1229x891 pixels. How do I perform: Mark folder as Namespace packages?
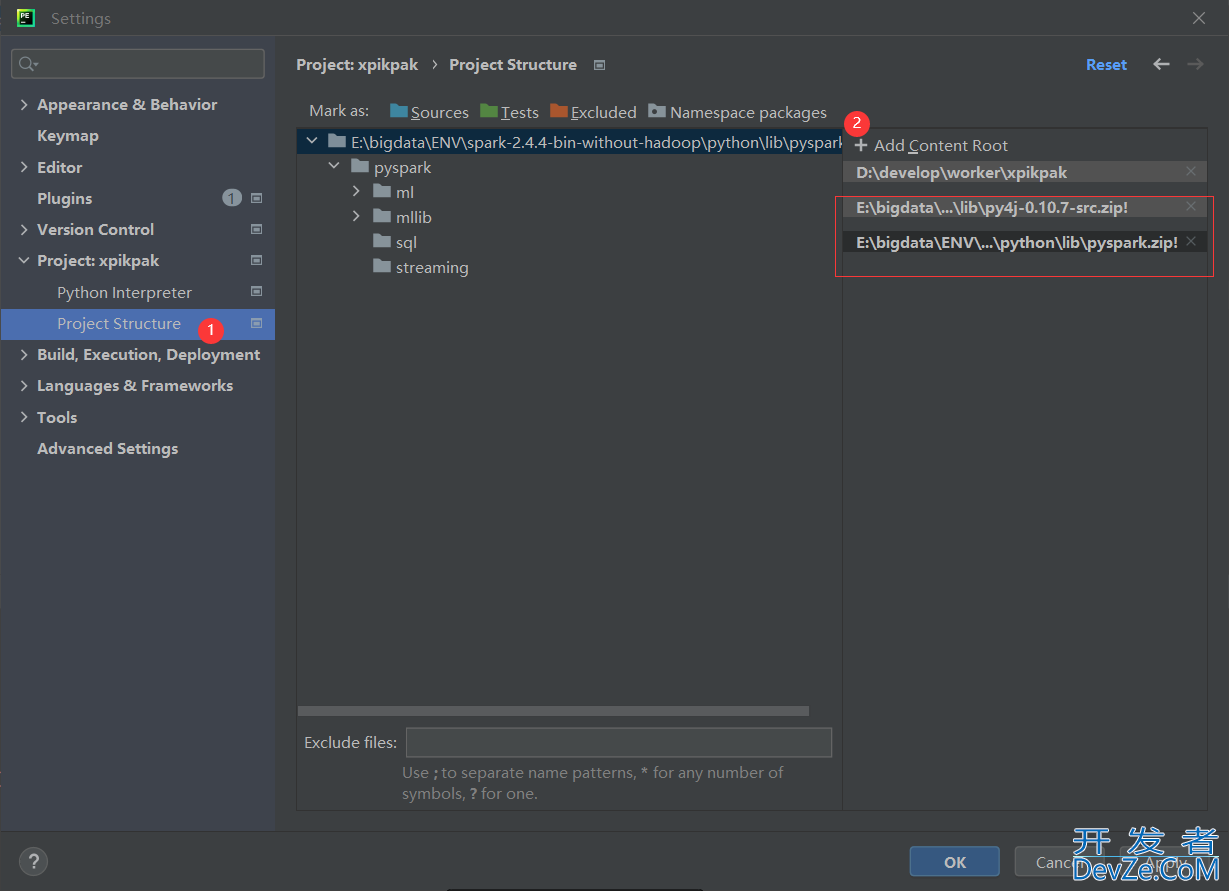[x=737, y=112]
